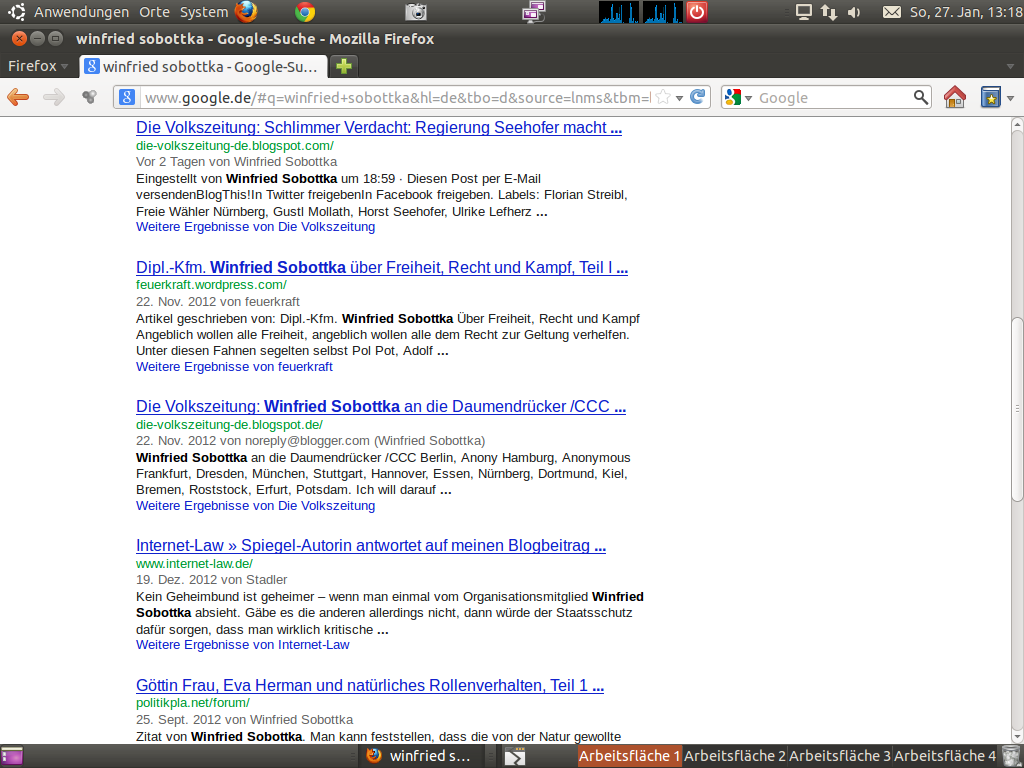Viewport: 1024px width, 768px height.
Task: Click the forward navigation arrow
Action: 54,97
